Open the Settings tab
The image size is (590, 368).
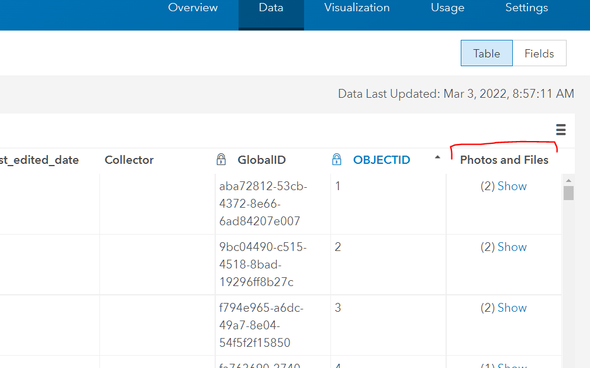(x=526, y=8)
